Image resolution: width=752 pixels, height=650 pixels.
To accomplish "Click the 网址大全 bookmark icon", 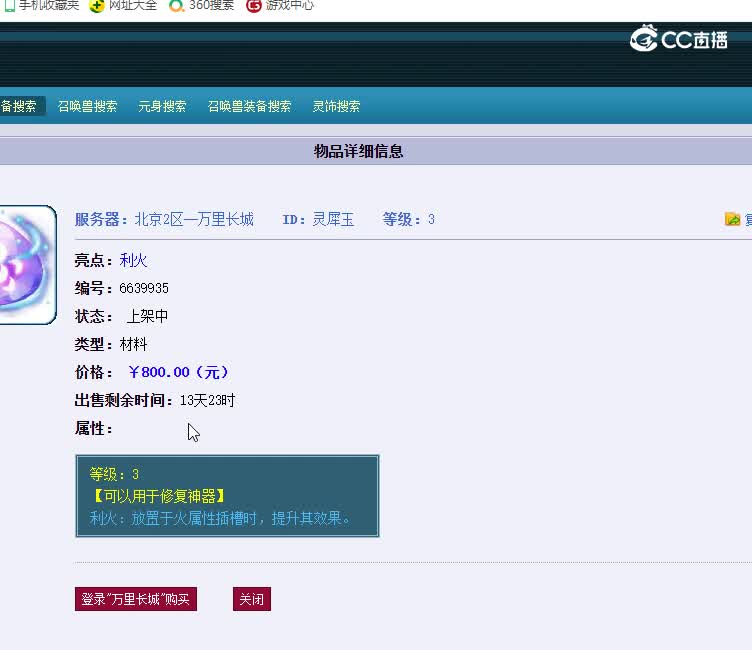I will (96, 6).
